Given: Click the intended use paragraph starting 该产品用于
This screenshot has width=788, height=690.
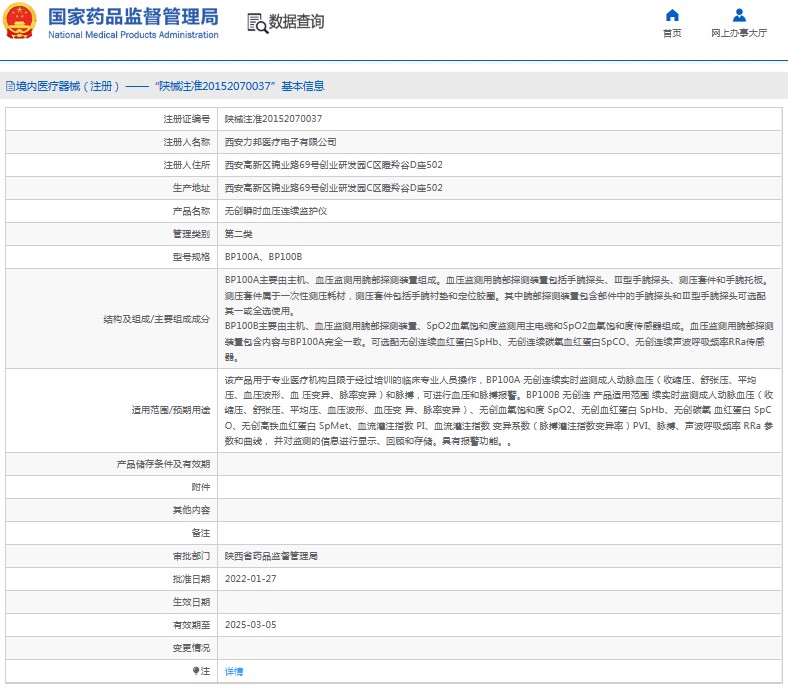Looking at the screenshot, I should [499, 411].
